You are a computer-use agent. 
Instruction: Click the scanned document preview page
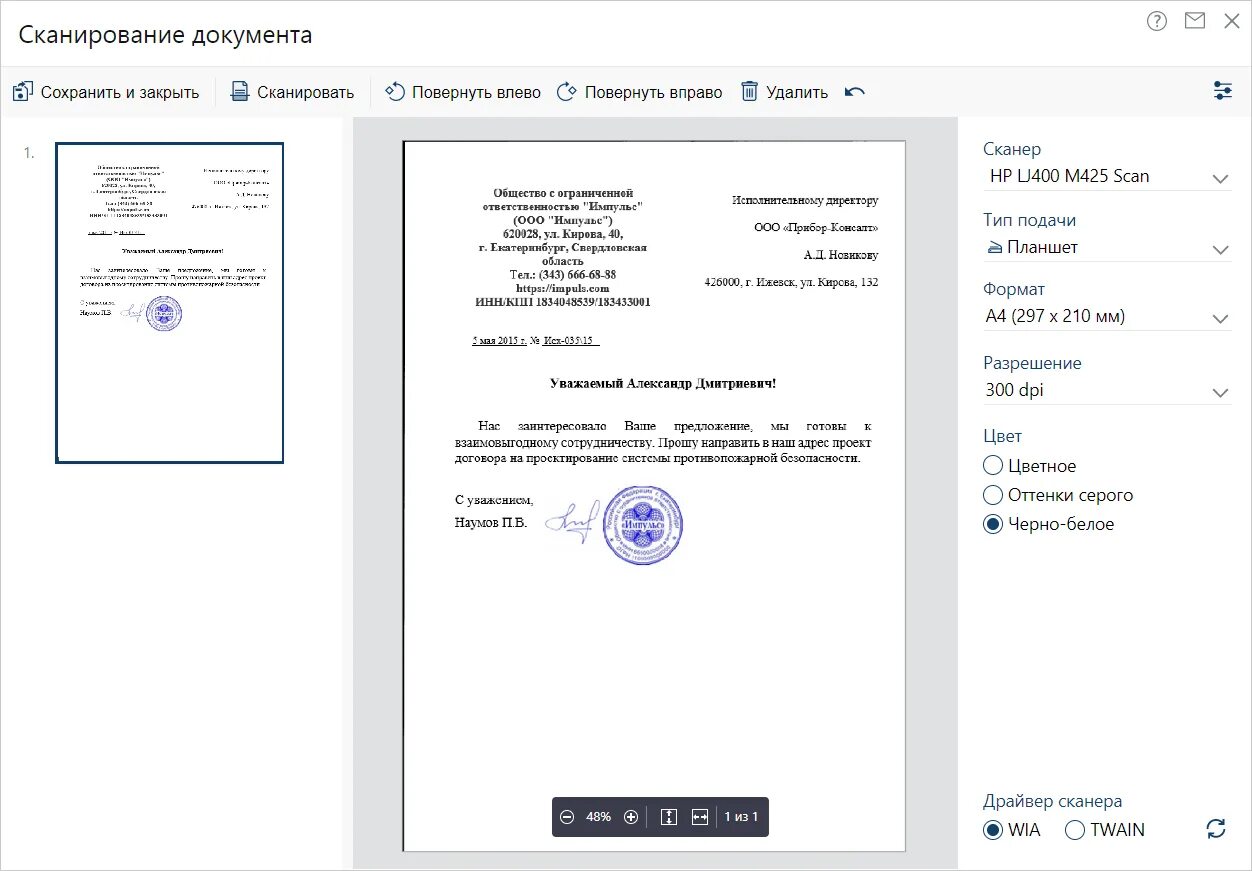(654, 496)
